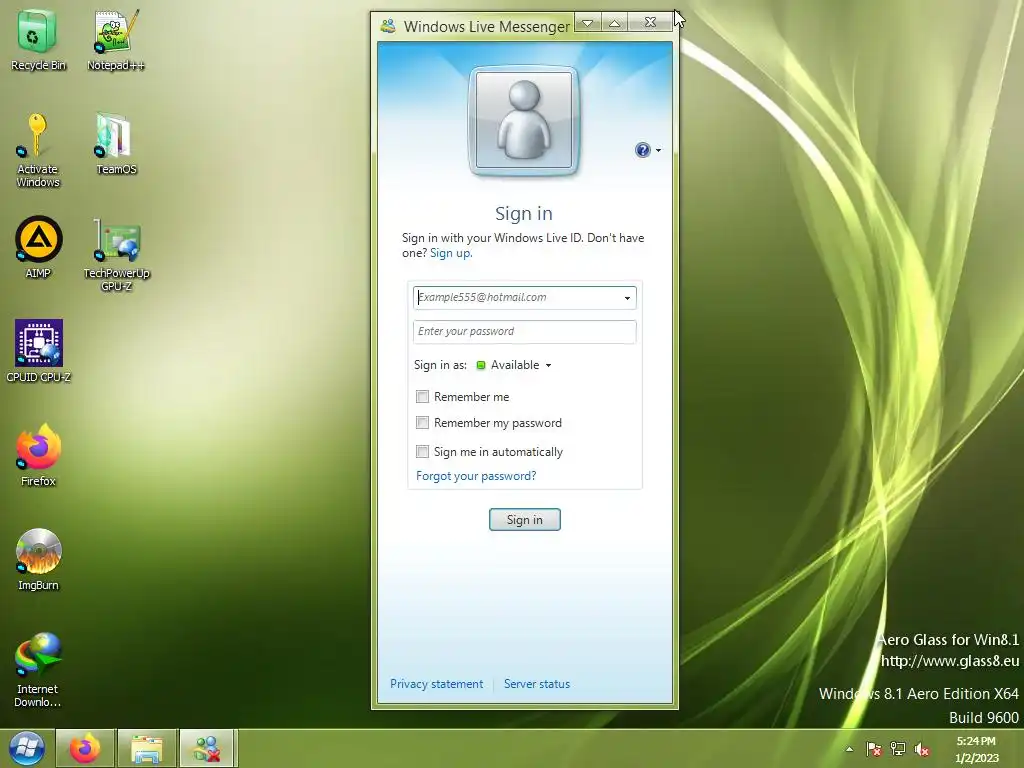
Task: Click the Sign in button
Action: (524, 520)
